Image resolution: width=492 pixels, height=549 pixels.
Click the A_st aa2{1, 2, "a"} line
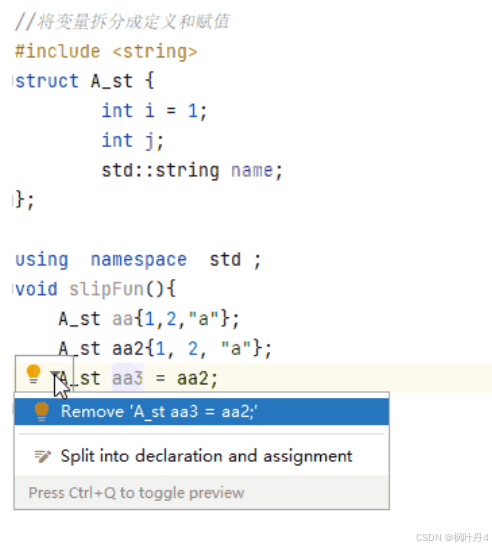[165, 349]
